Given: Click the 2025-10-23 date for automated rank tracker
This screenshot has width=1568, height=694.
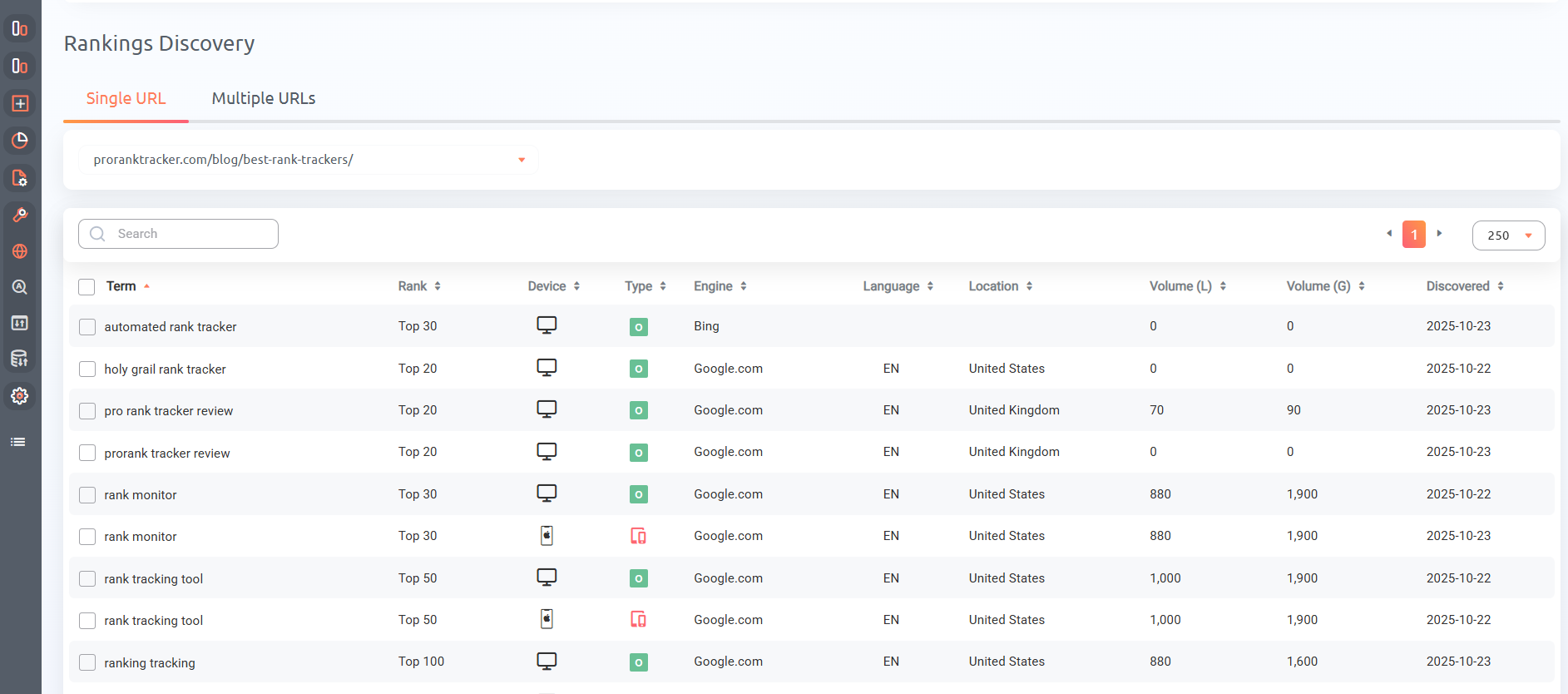Looking at the screenshot, I should point(1458,326).
